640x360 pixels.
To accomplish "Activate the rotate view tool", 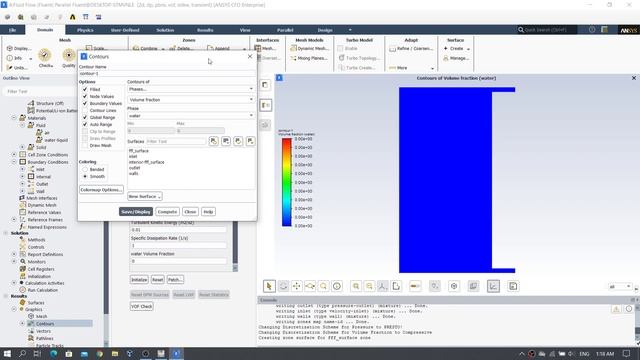I will click(x=283, y=286).
